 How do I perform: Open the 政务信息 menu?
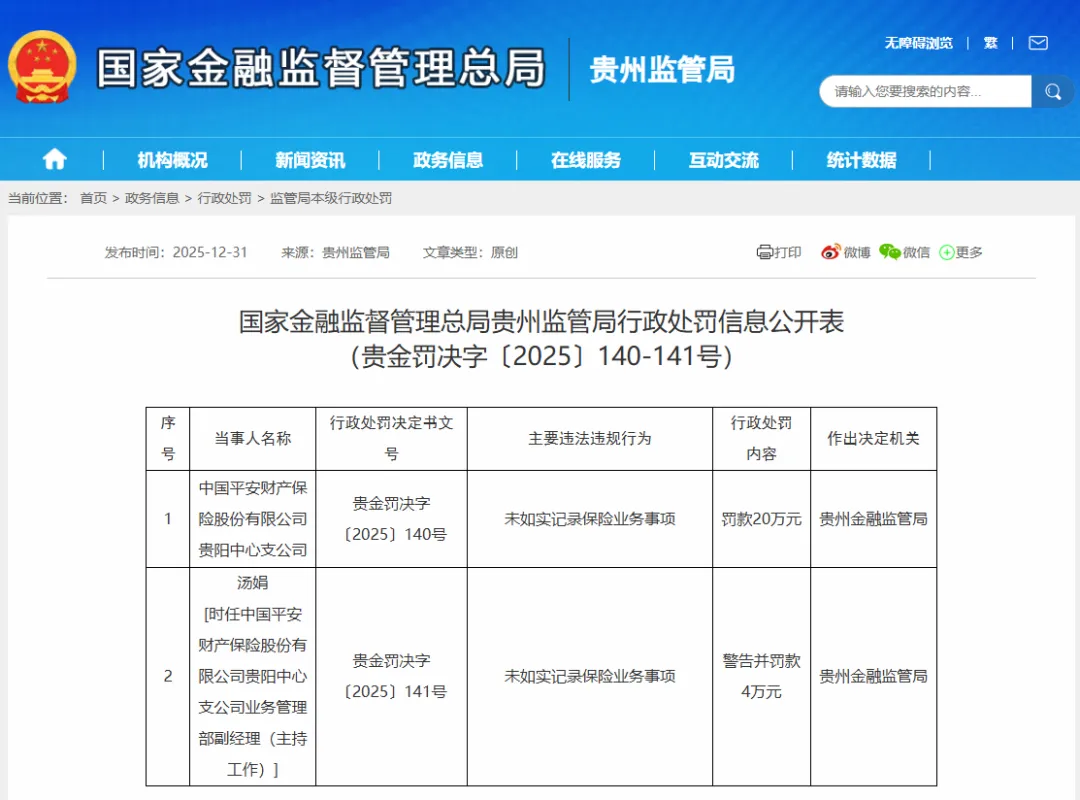[x=448, y=161]
